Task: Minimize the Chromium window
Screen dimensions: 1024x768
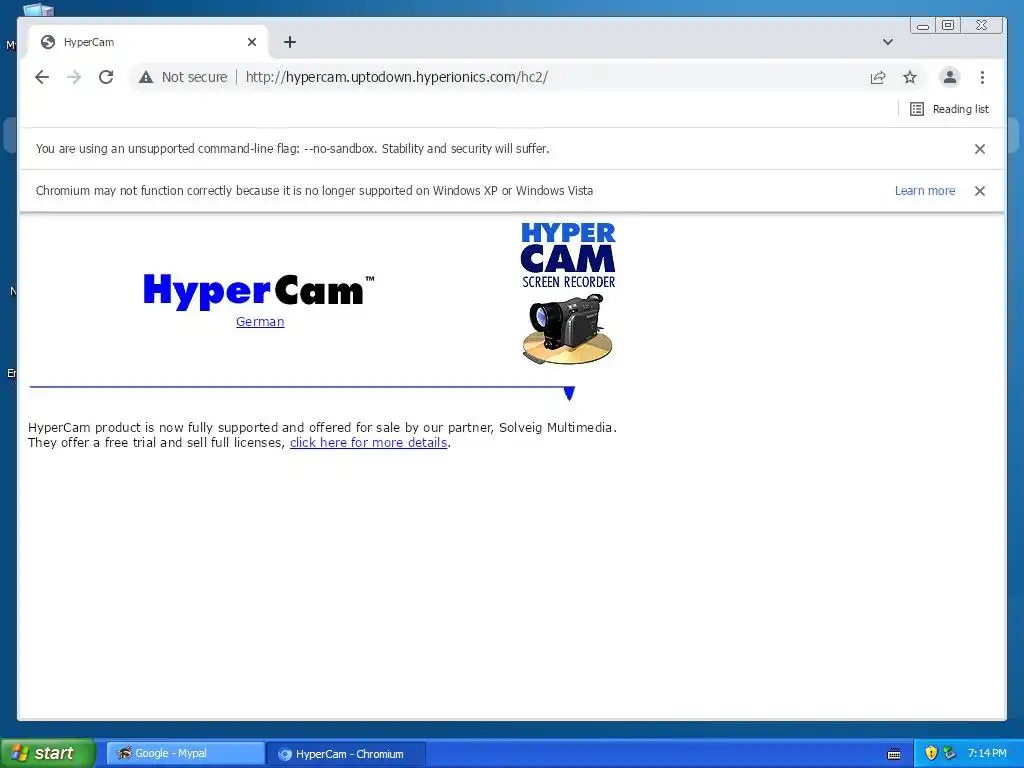Action: click(x=923, y=25)
